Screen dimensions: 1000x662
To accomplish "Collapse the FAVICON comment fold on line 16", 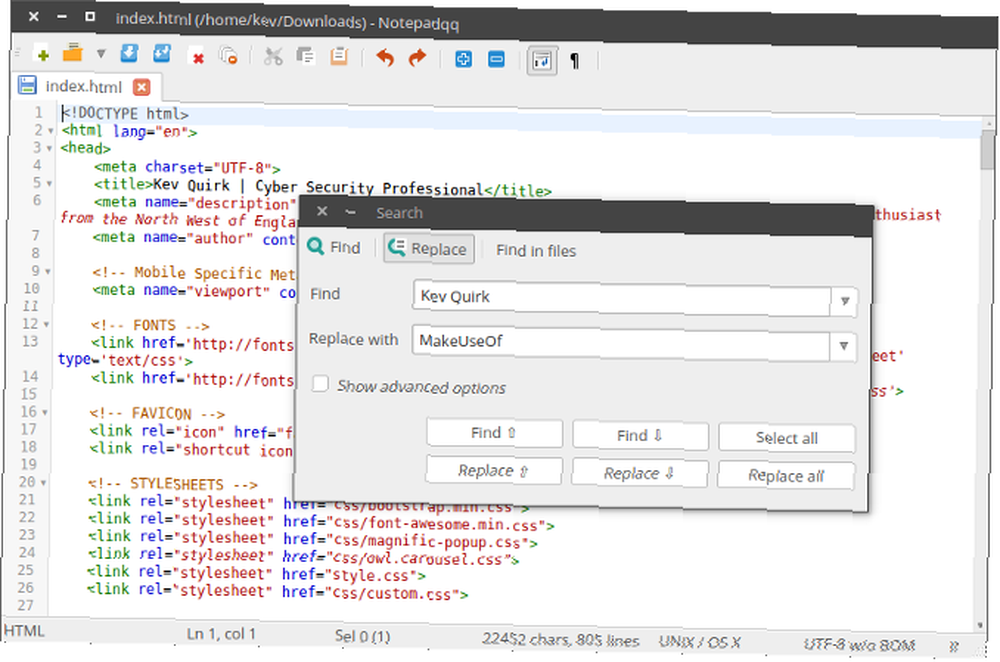I will [x=45, y=413].
